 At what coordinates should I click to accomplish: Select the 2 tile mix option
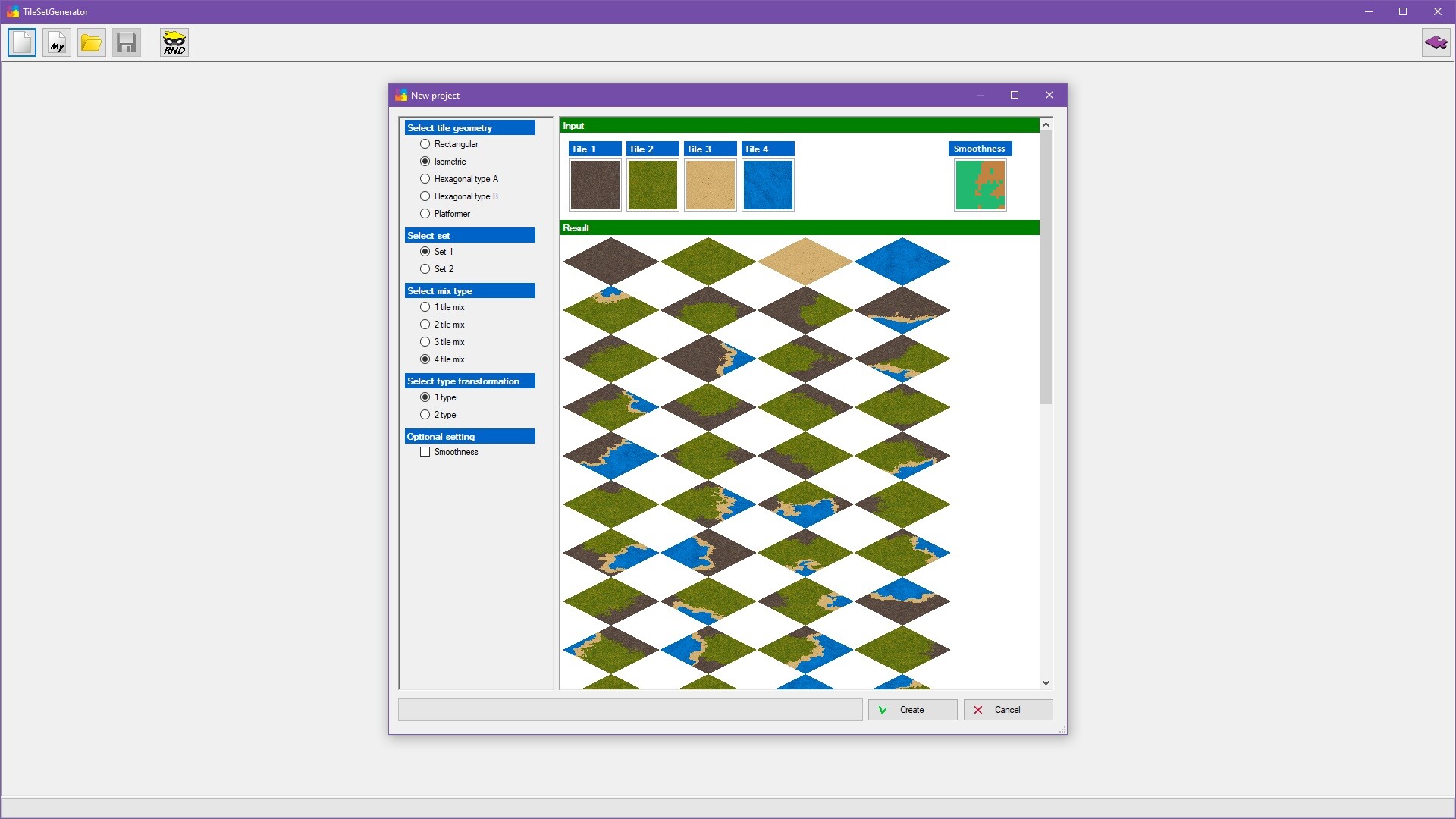(x=425, y=324)
